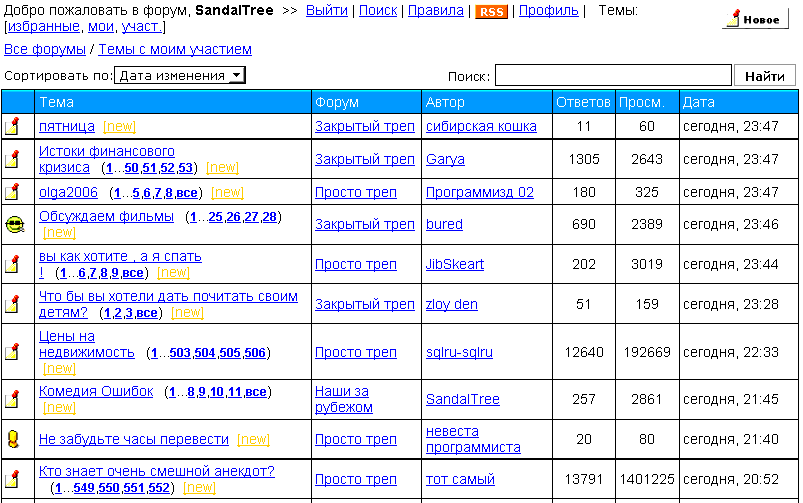Go to page 506 of Цены на недвижимость
This screenshot has height=503, width=803.
coord(255,353)
